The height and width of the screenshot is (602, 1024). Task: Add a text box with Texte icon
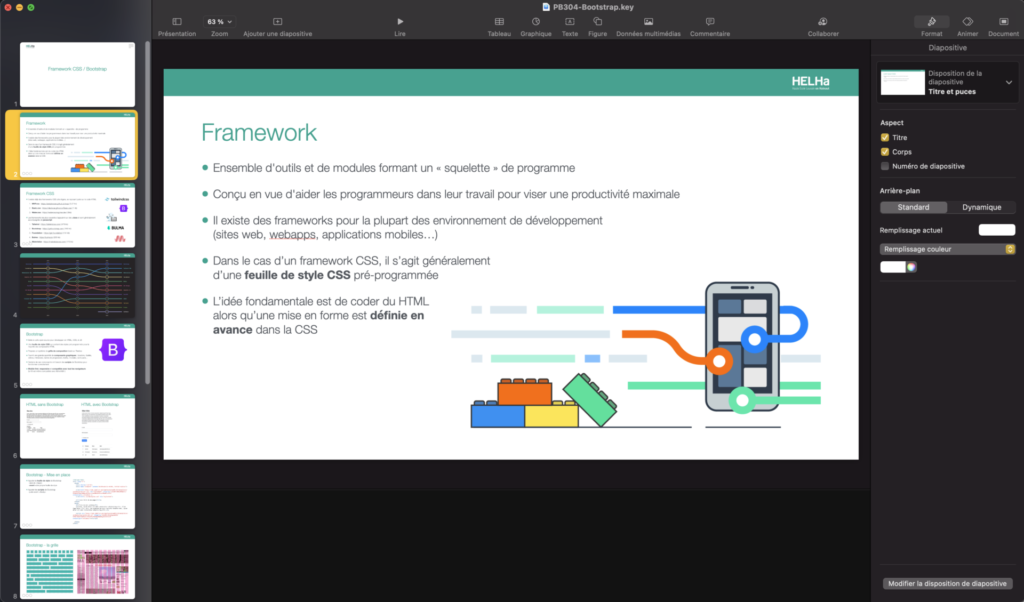tap(569, 21)
